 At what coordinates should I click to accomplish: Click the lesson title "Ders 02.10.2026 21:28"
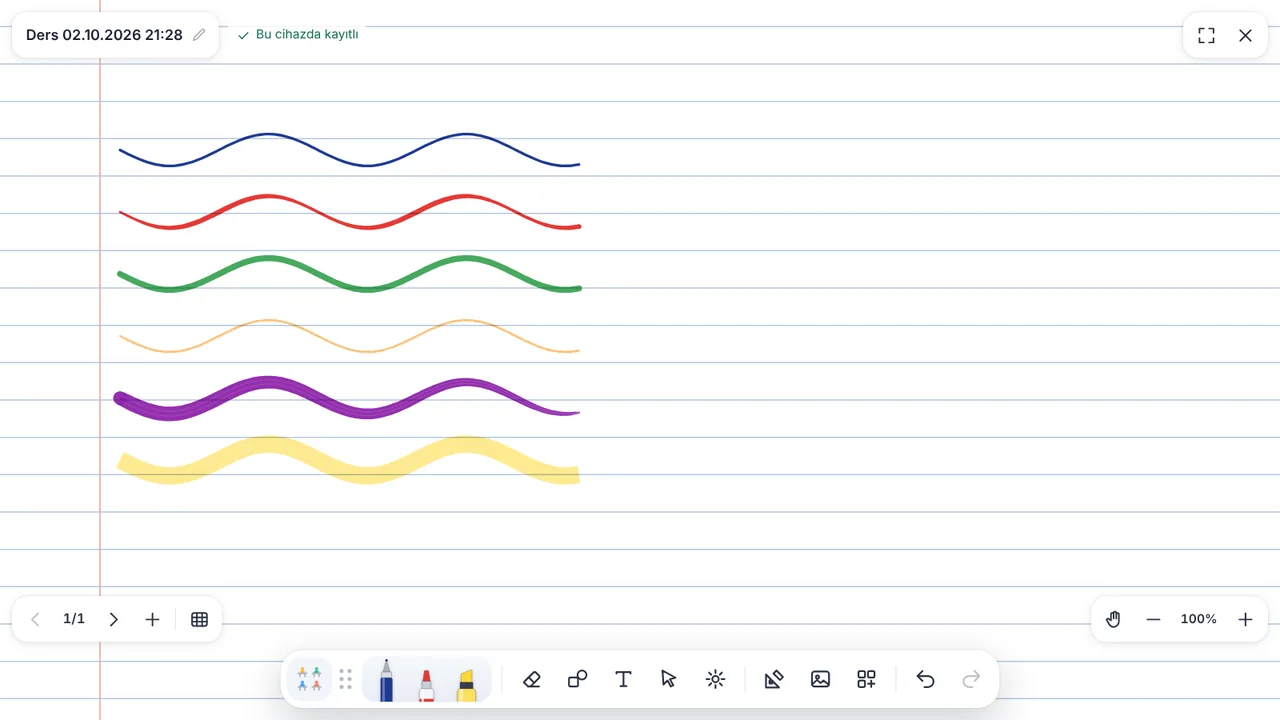pos(104,35)
